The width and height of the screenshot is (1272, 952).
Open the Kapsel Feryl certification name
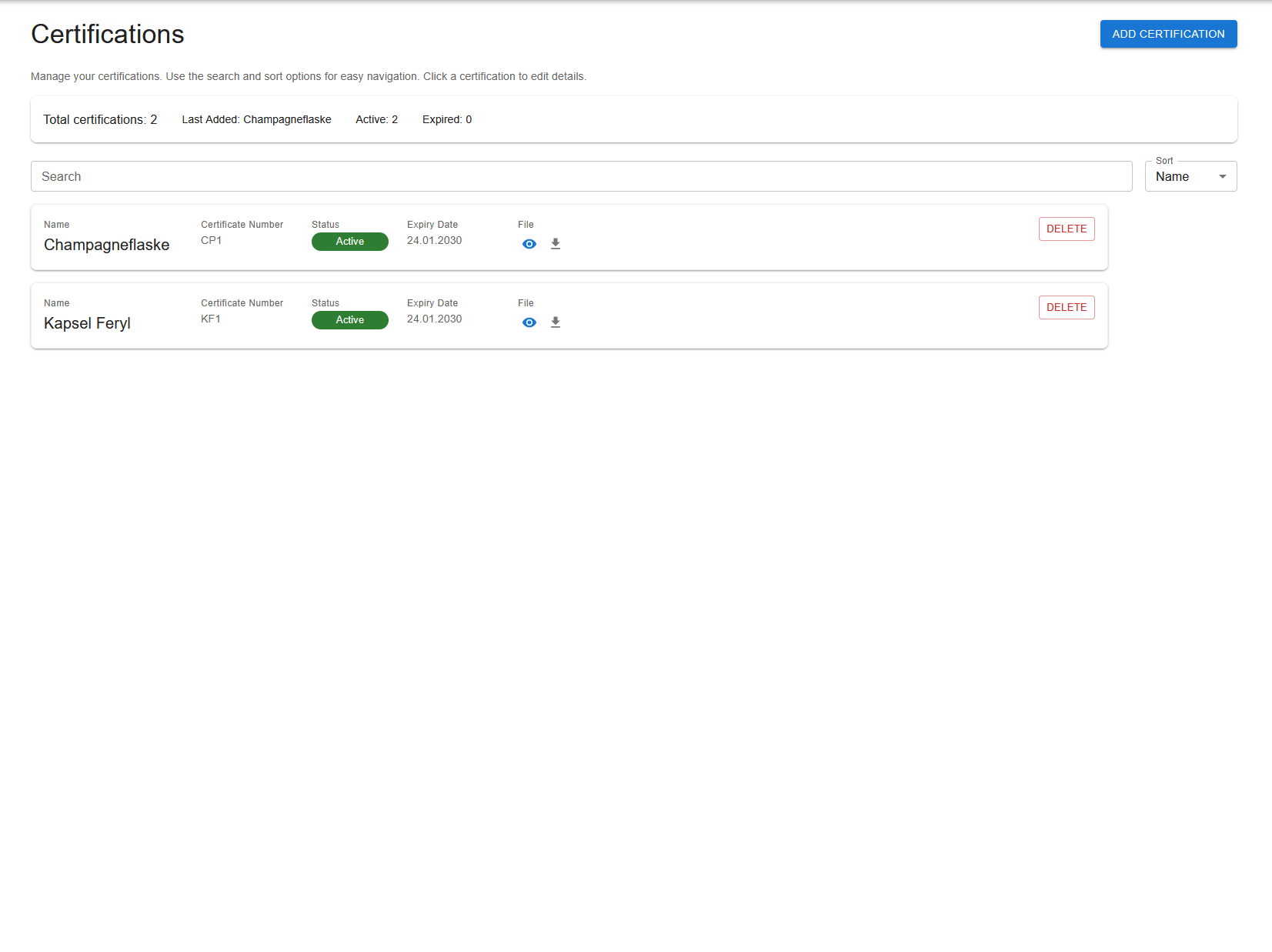click(87, 323)
